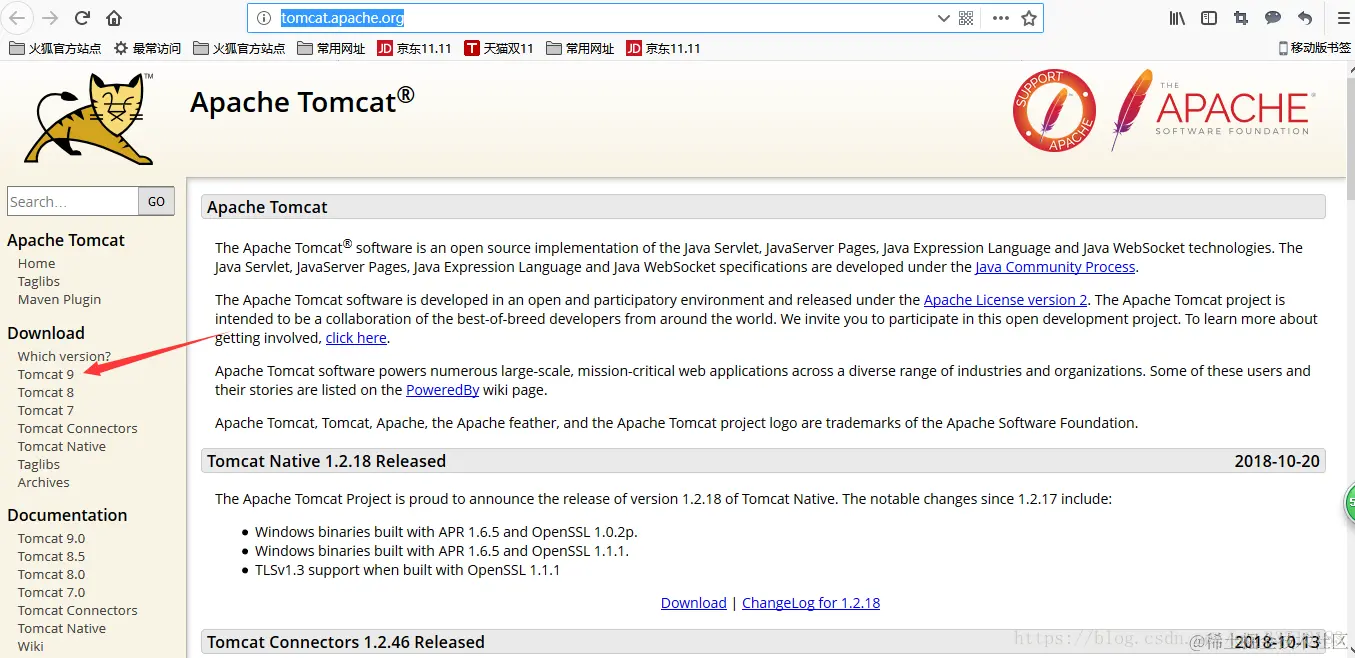Open Tomcat 7.0 documentation link
Screen dimensions: 1355x658
coord(51,592)
